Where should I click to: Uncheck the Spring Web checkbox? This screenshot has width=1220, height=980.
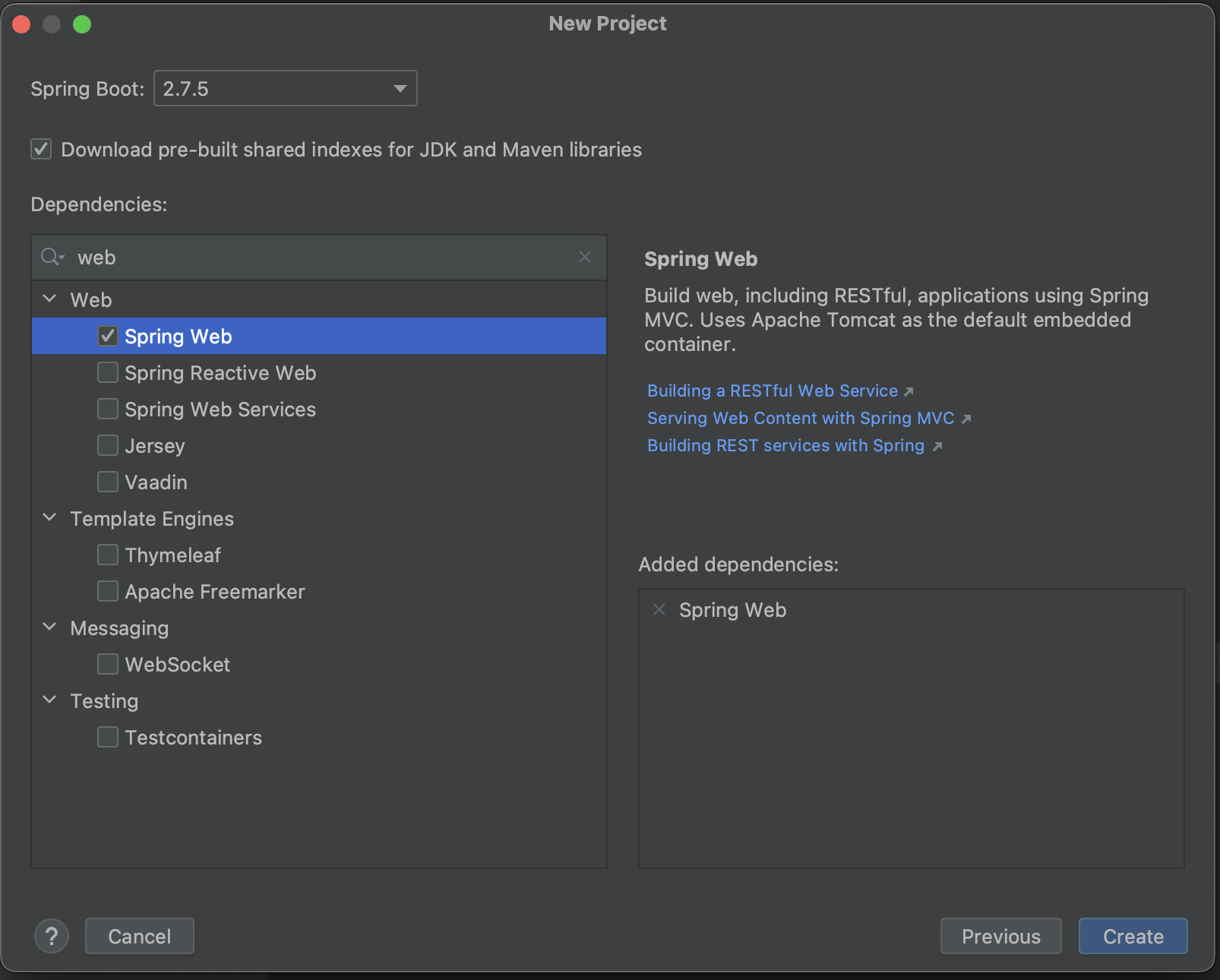[x=108, y=336]
